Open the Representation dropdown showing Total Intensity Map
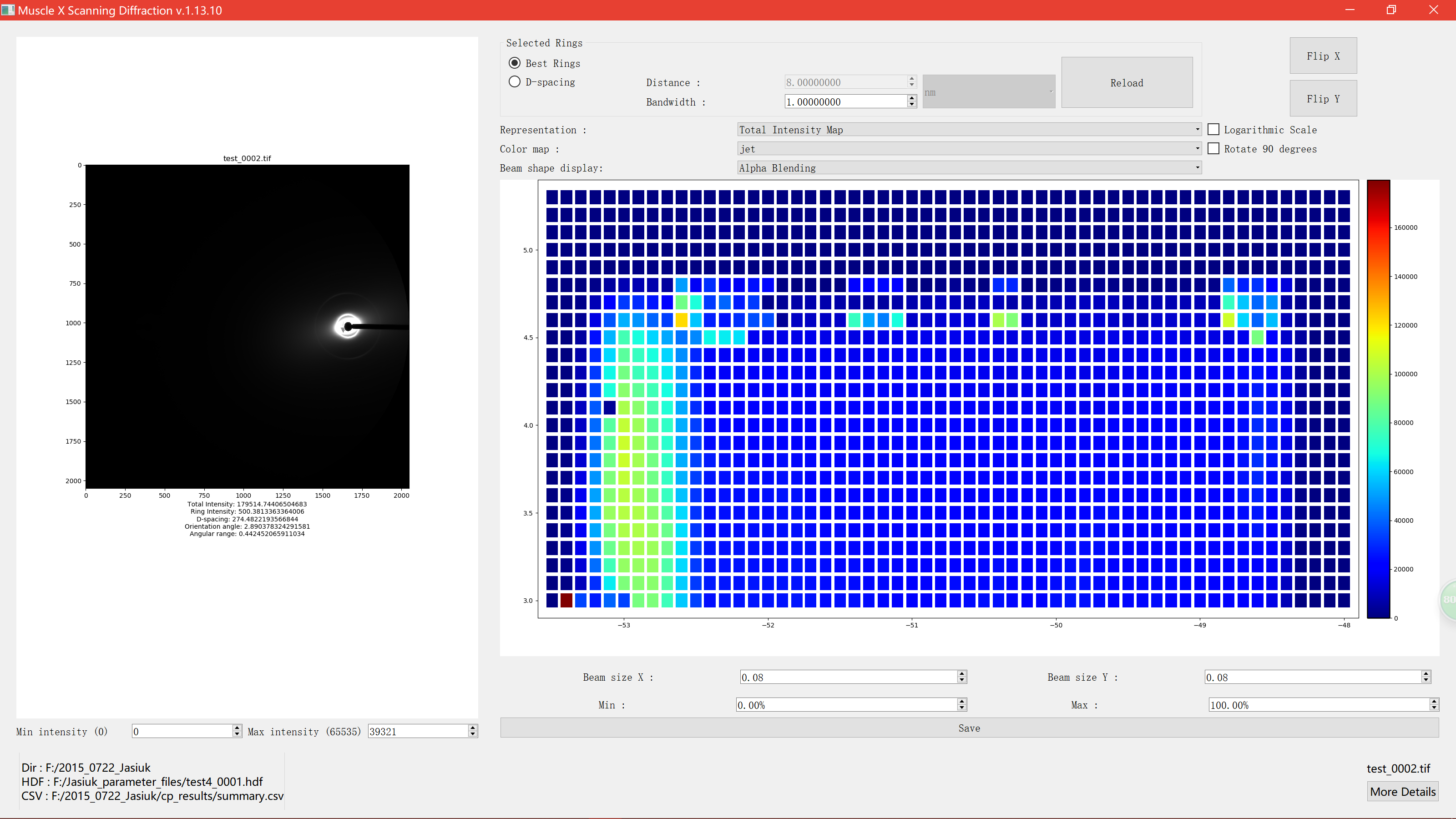 pyautogui.click(x=969, y=129)
